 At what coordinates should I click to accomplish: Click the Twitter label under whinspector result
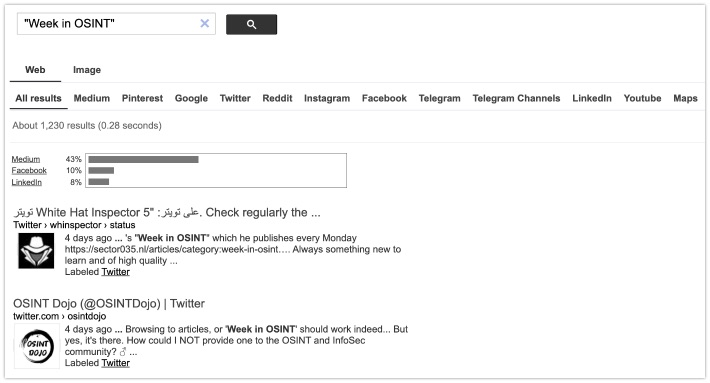[115, 272]
